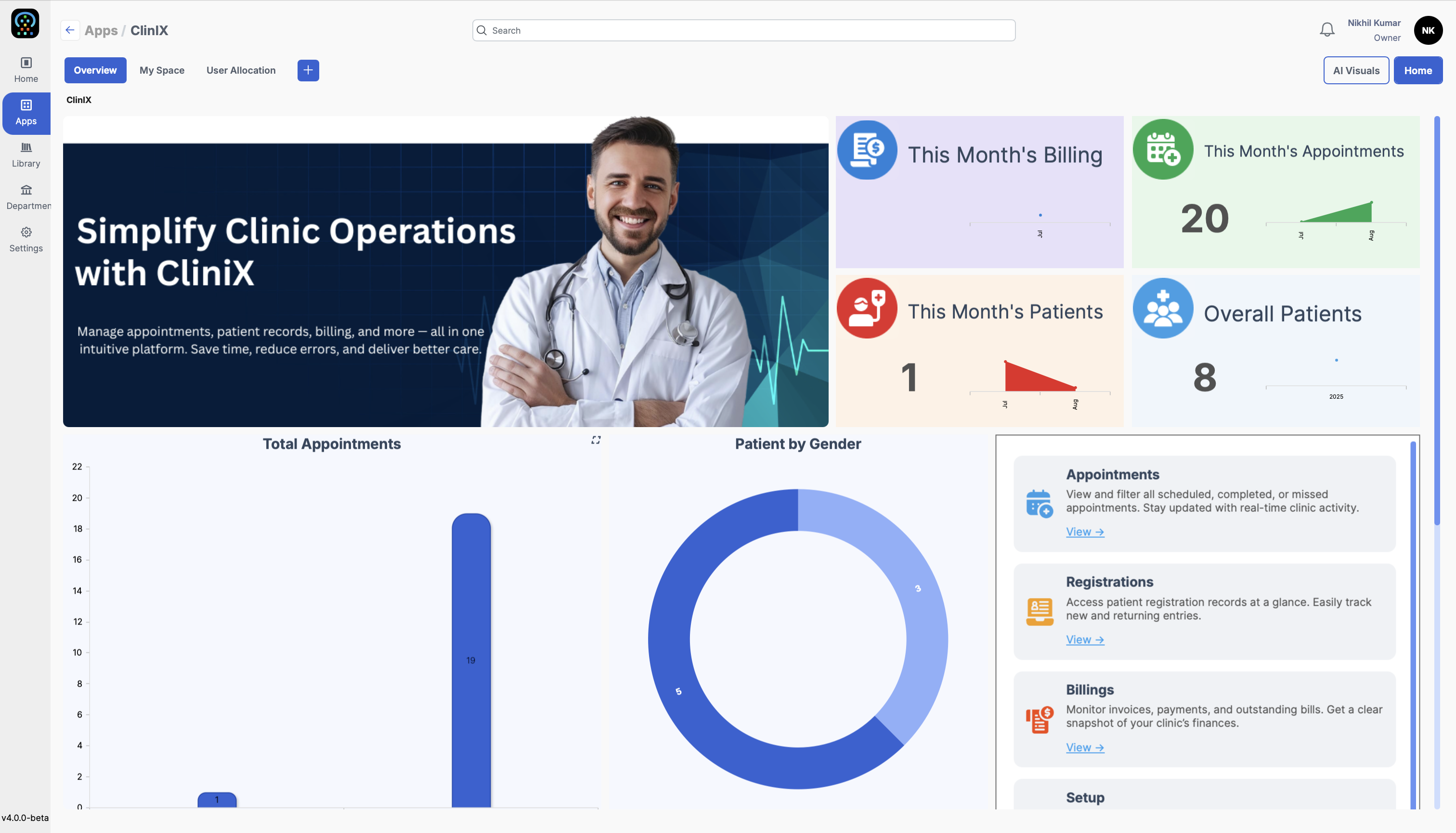Image resolution: width=1456 pixels, height=833 pixels.
Task: Click the search field
Action: click(743, 30)
